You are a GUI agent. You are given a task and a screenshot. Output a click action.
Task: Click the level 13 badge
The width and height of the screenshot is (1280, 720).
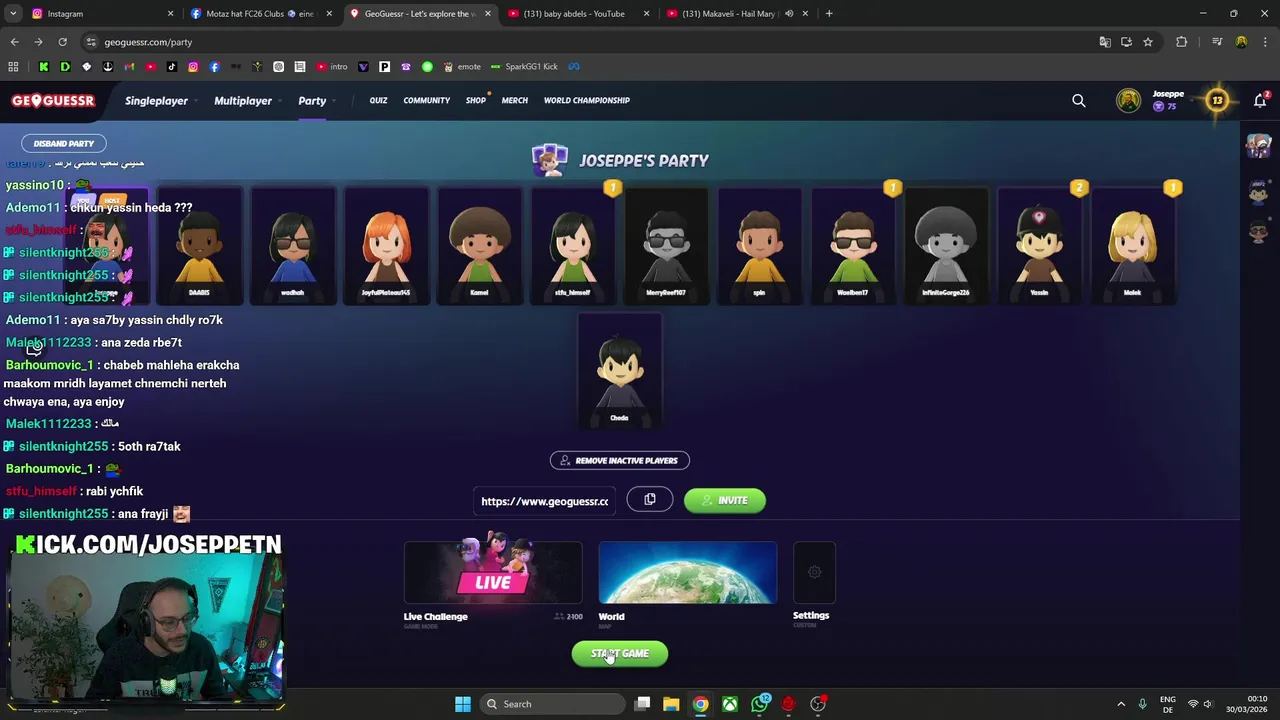[x=1217, y=100]
